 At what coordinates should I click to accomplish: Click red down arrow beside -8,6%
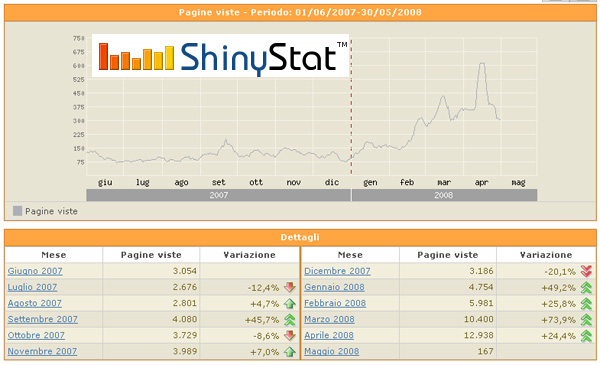point(290,336)
